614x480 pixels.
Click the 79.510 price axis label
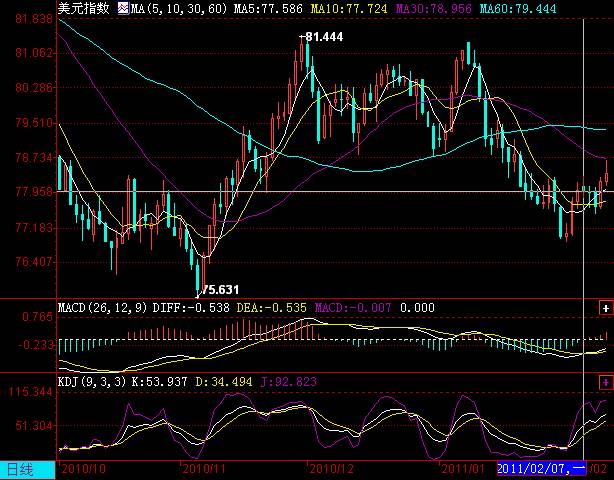point(34,123)
